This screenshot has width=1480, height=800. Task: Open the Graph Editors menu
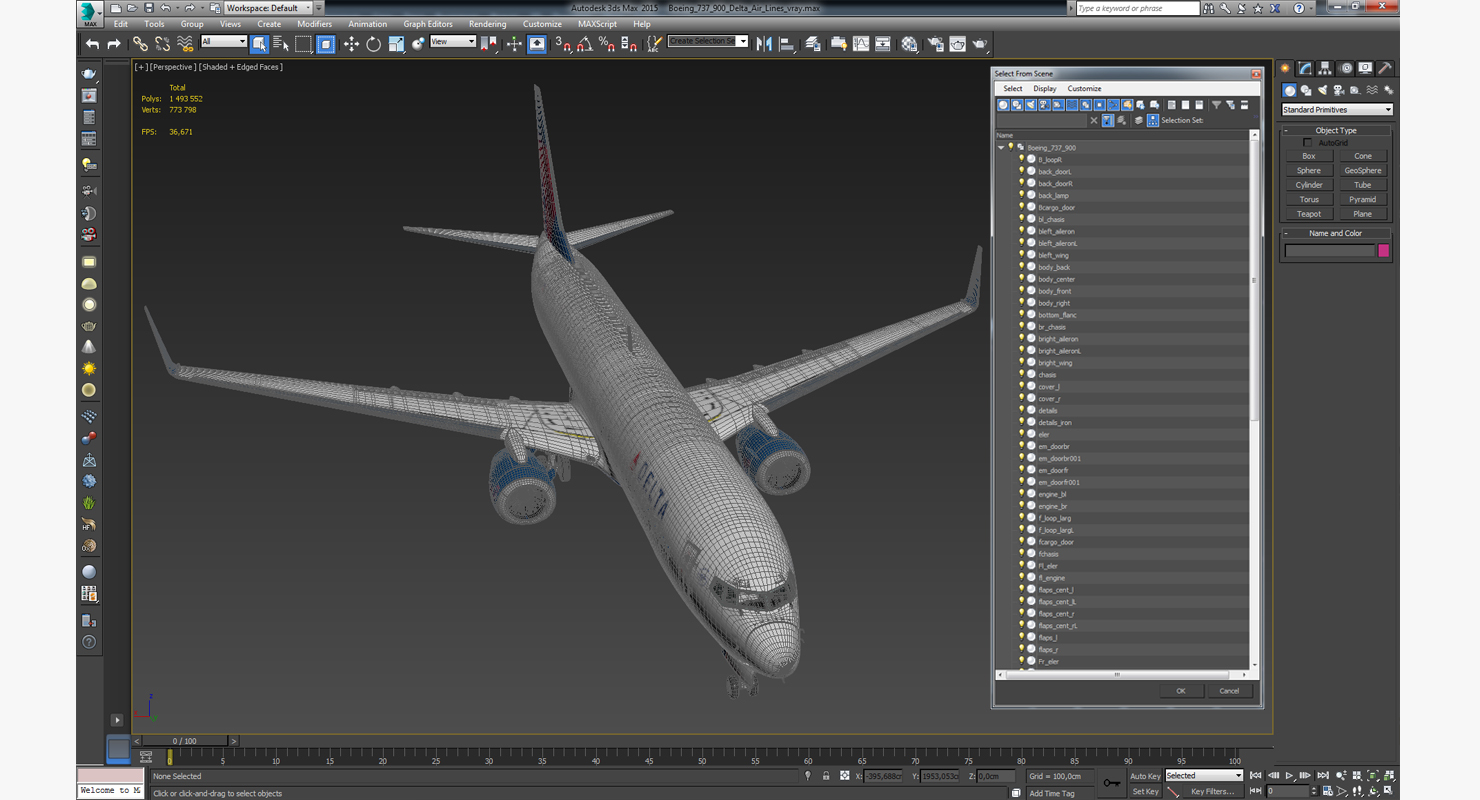pyautogui.click(x=428, y=24)
